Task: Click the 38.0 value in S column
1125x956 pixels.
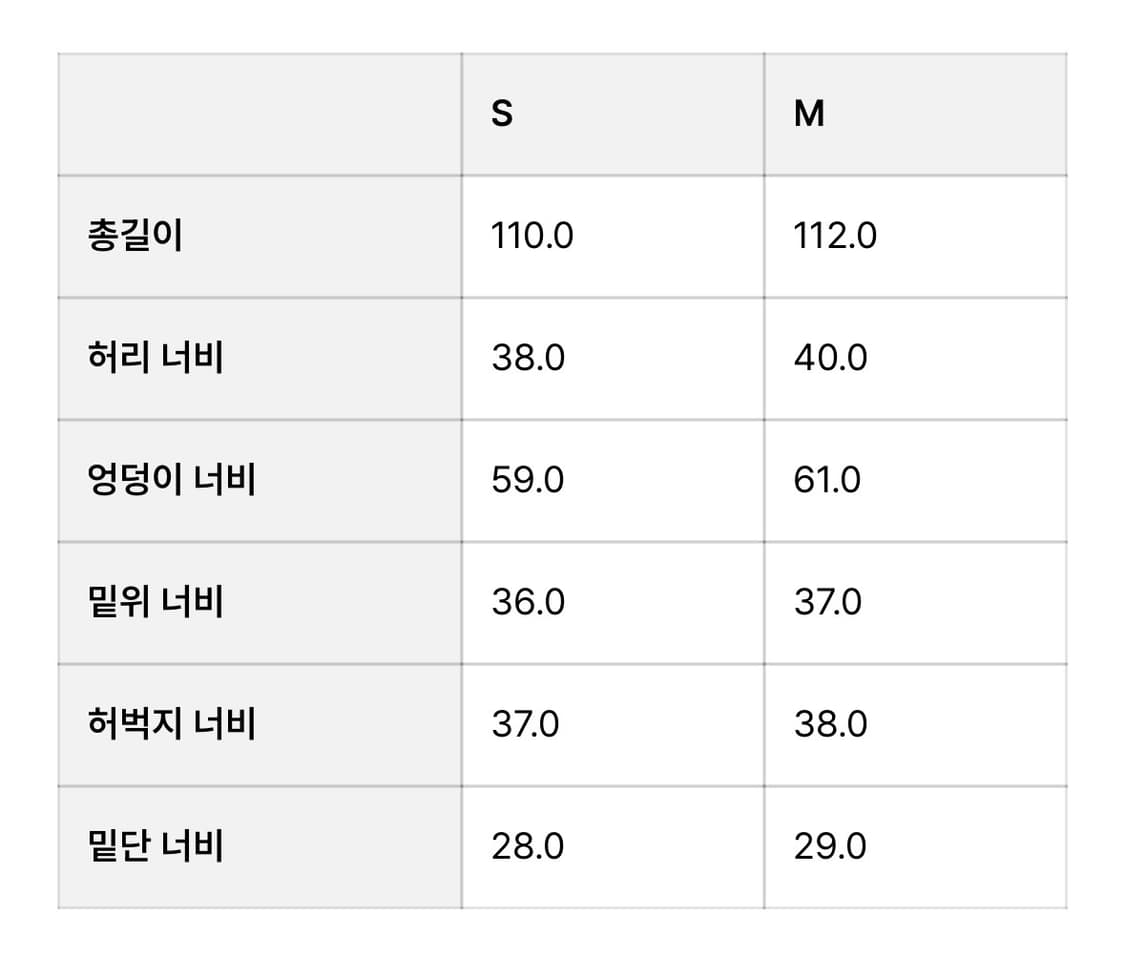Action: pos(528,358)
